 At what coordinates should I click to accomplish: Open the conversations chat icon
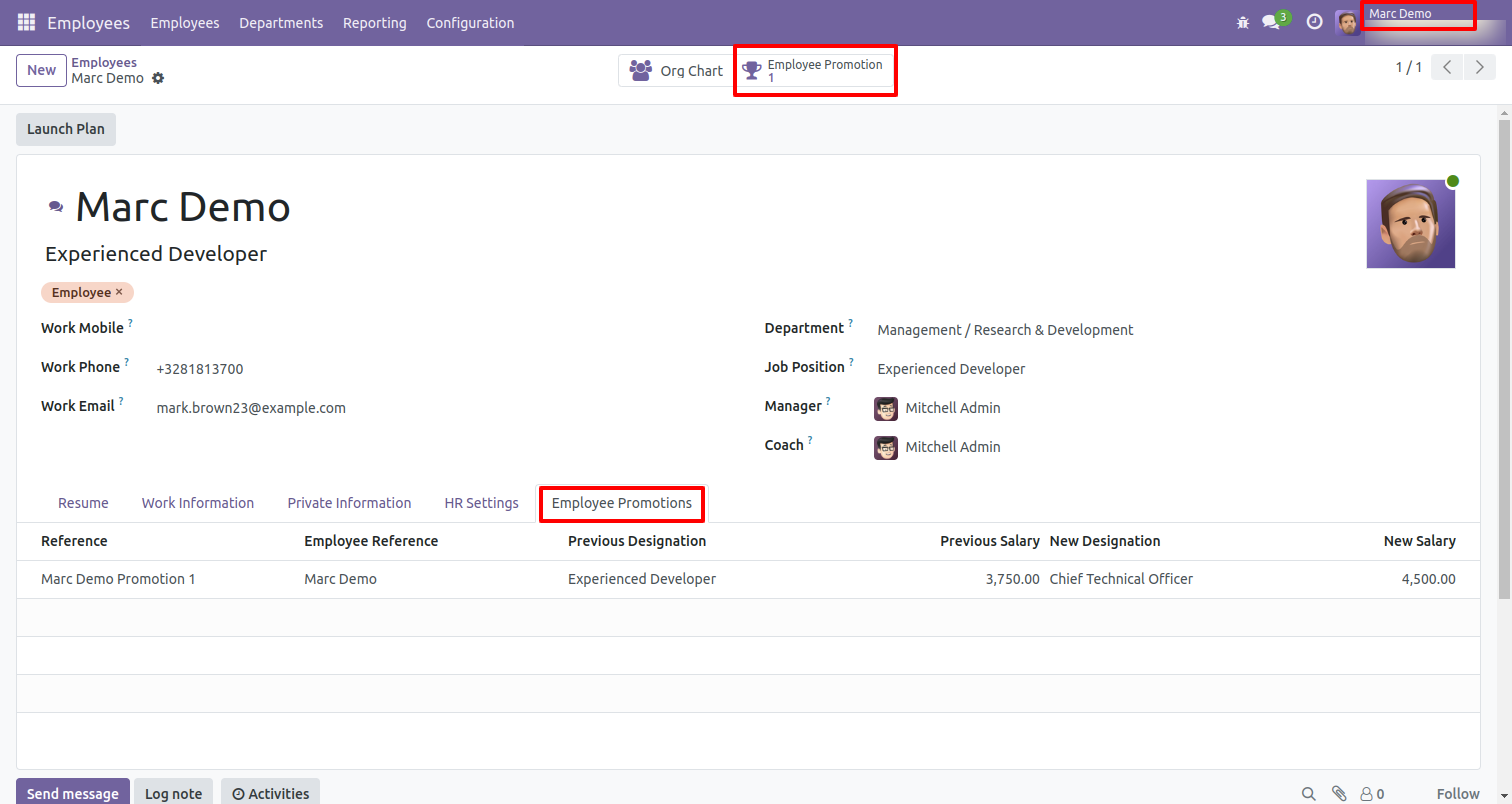1270,22
